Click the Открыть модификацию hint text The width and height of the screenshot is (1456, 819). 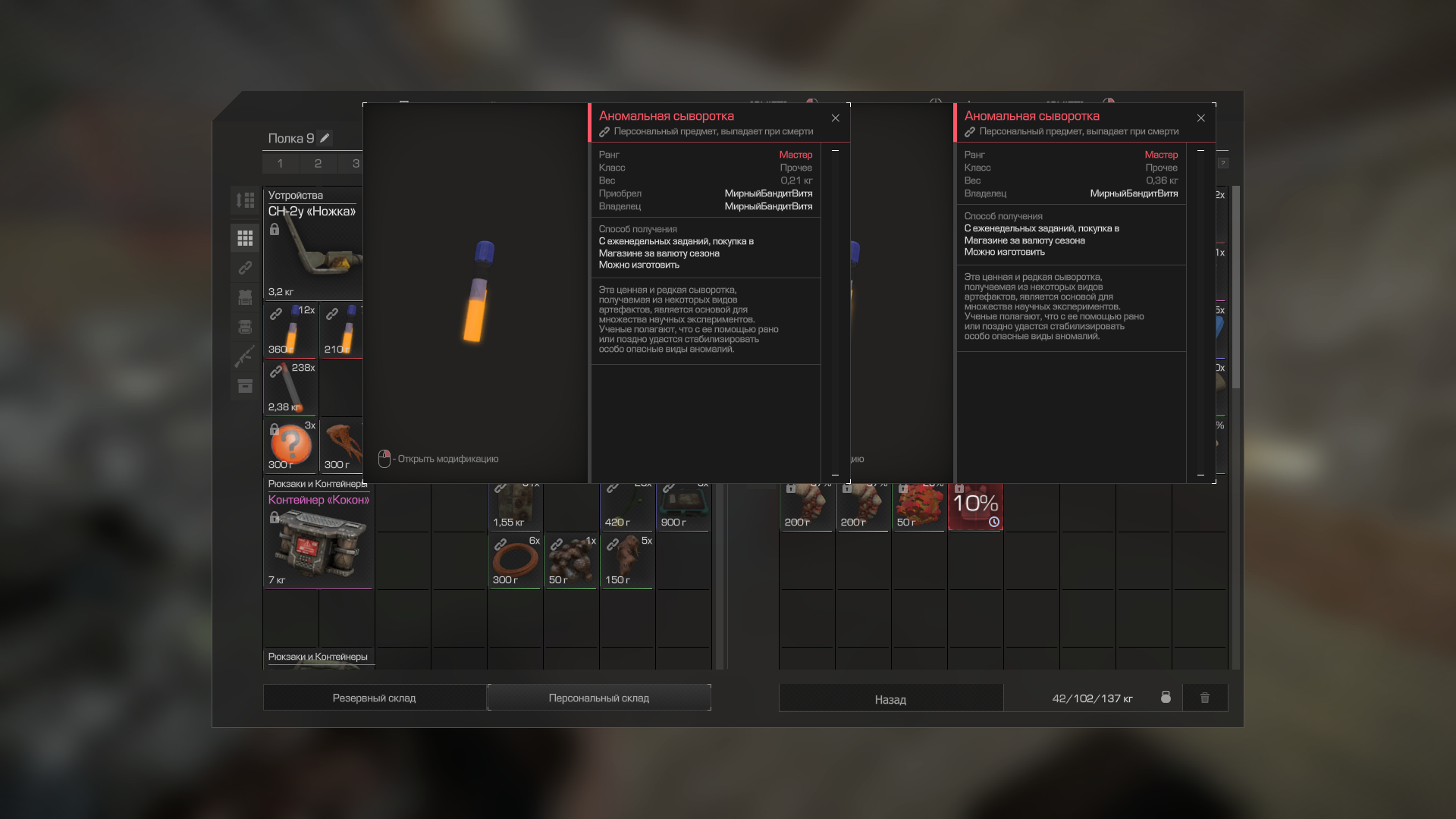click(x=448, y=459)
